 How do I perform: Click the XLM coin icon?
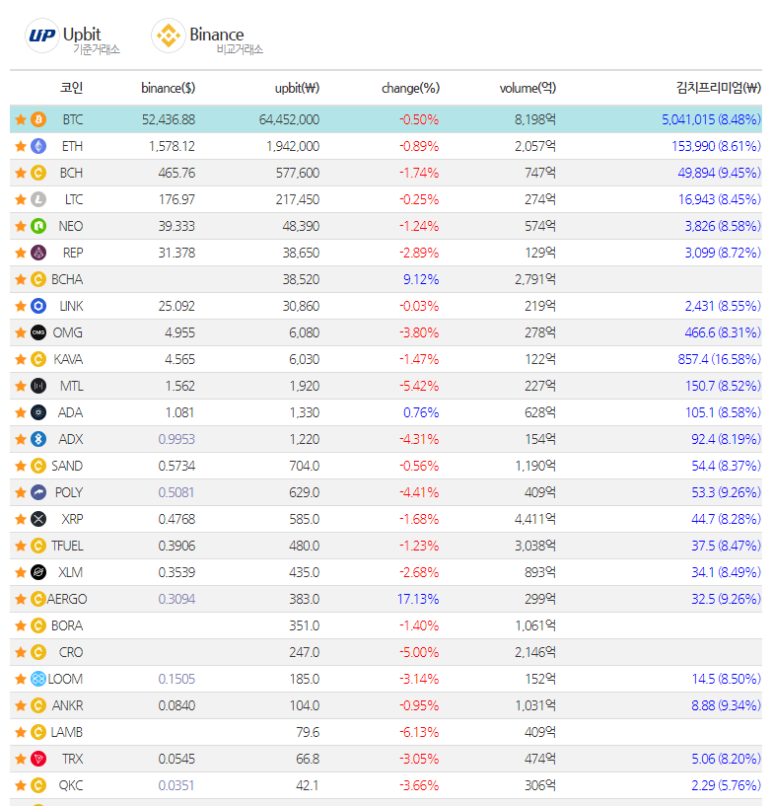pos(39,573)
